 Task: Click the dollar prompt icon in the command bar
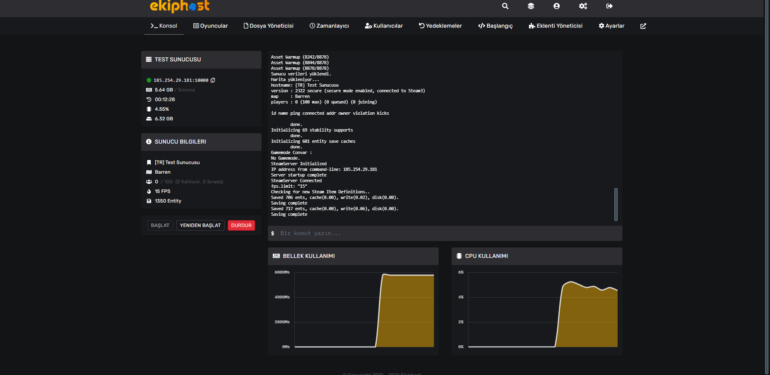(x=273, y=233)
